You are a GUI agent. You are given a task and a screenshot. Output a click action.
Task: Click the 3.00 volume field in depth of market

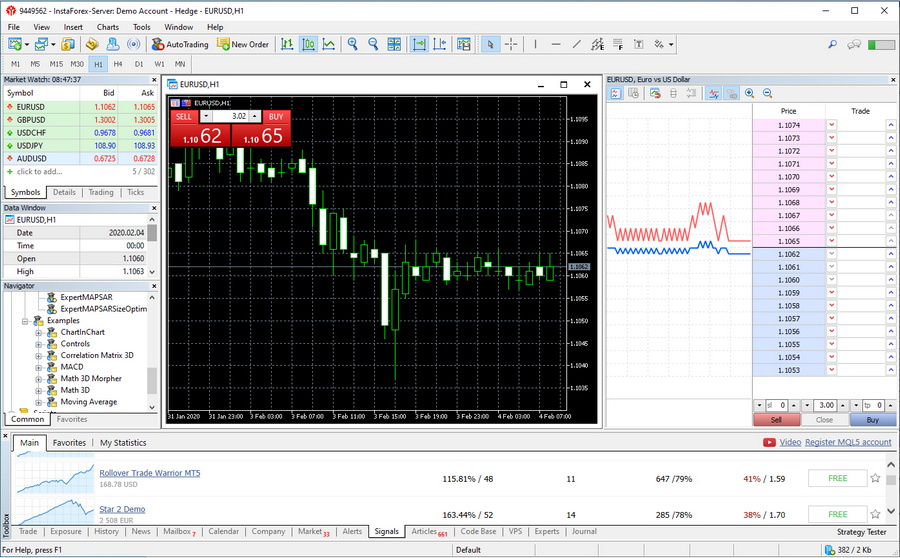pos(825,405)
